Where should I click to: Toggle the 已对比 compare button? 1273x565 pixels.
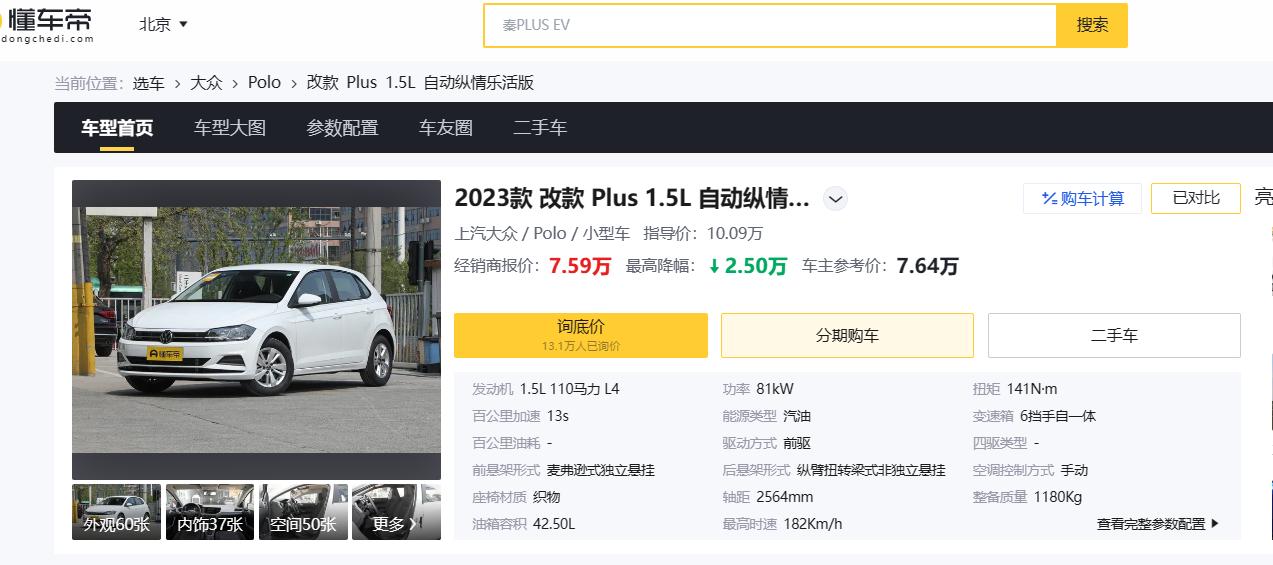[x=1196, y=198]
